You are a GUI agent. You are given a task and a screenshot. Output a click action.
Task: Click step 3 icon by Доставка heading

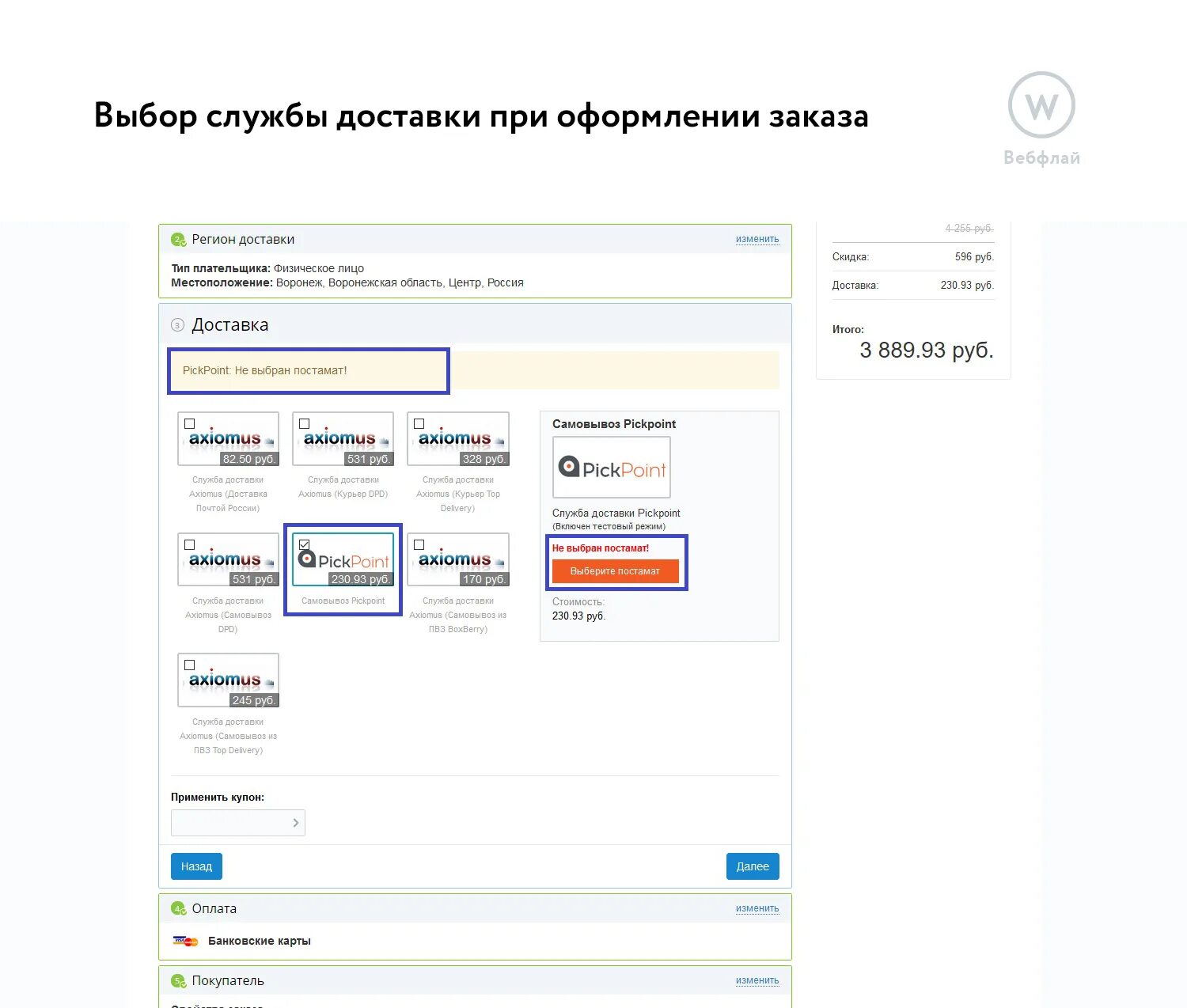pyautogui.click(x=178, y=325)
